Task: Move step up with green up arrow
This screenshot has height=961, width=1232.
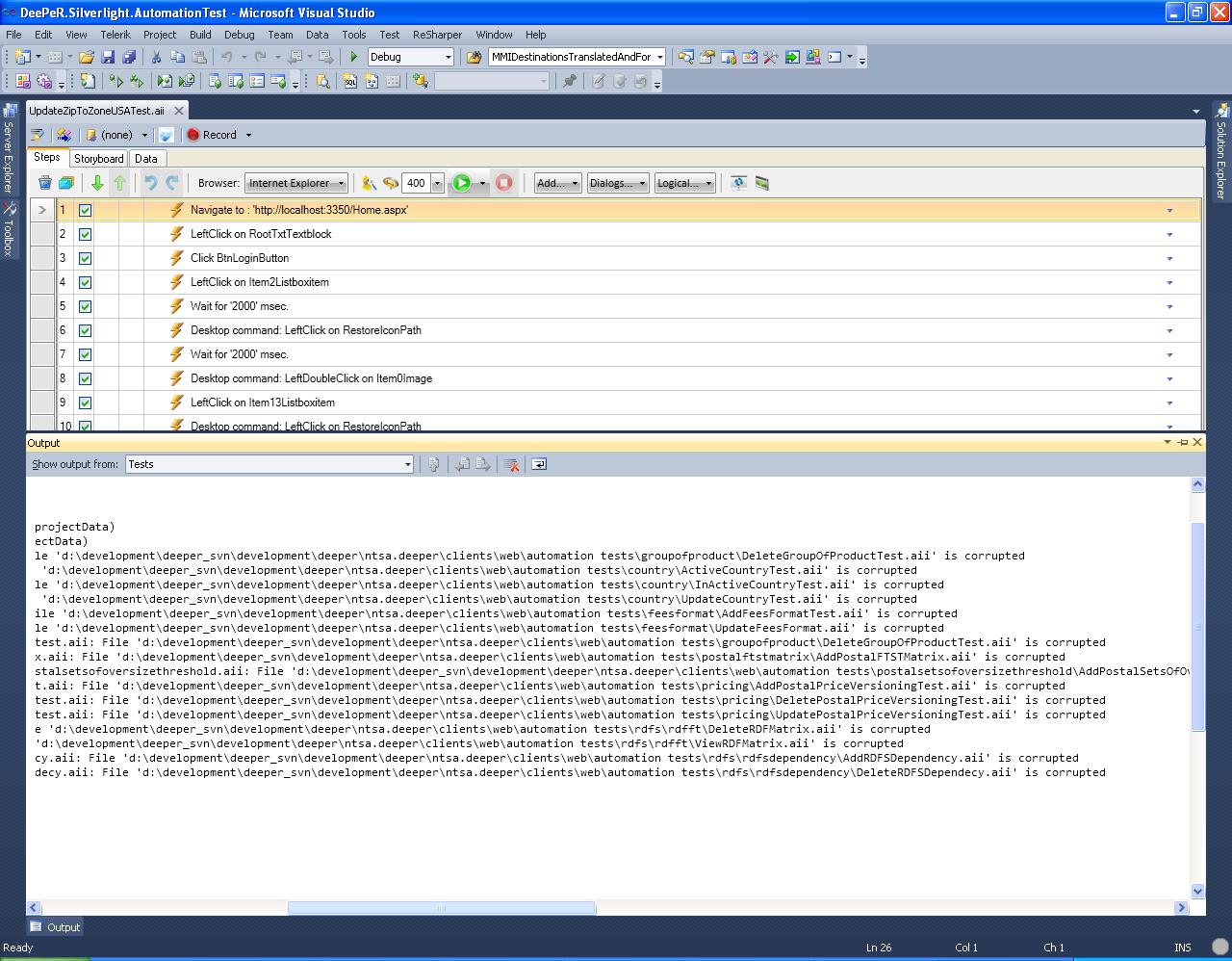Action: pos(119,183)
